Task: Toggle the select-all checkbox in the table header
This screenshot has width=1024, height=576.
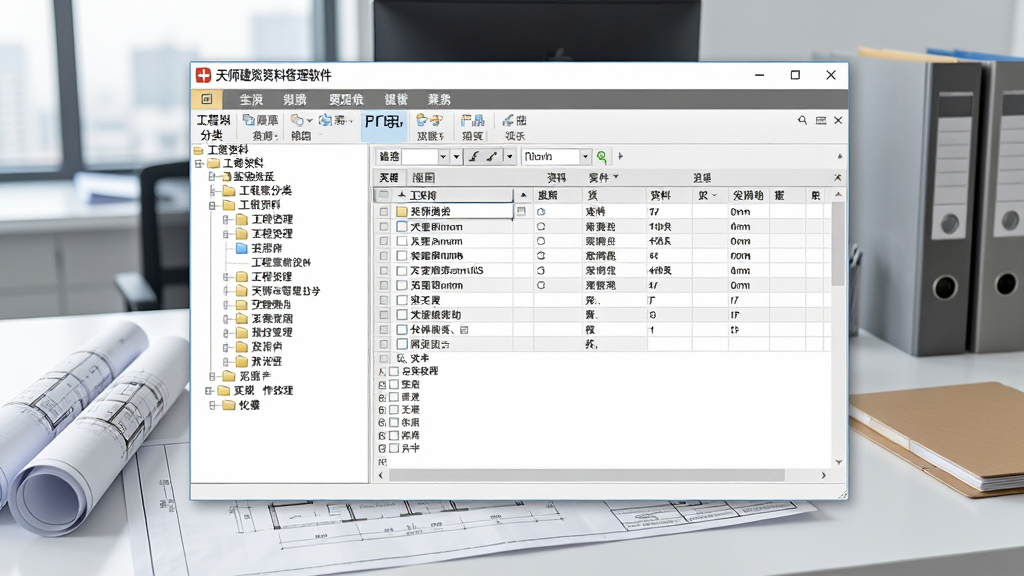Action: point(383,195)
